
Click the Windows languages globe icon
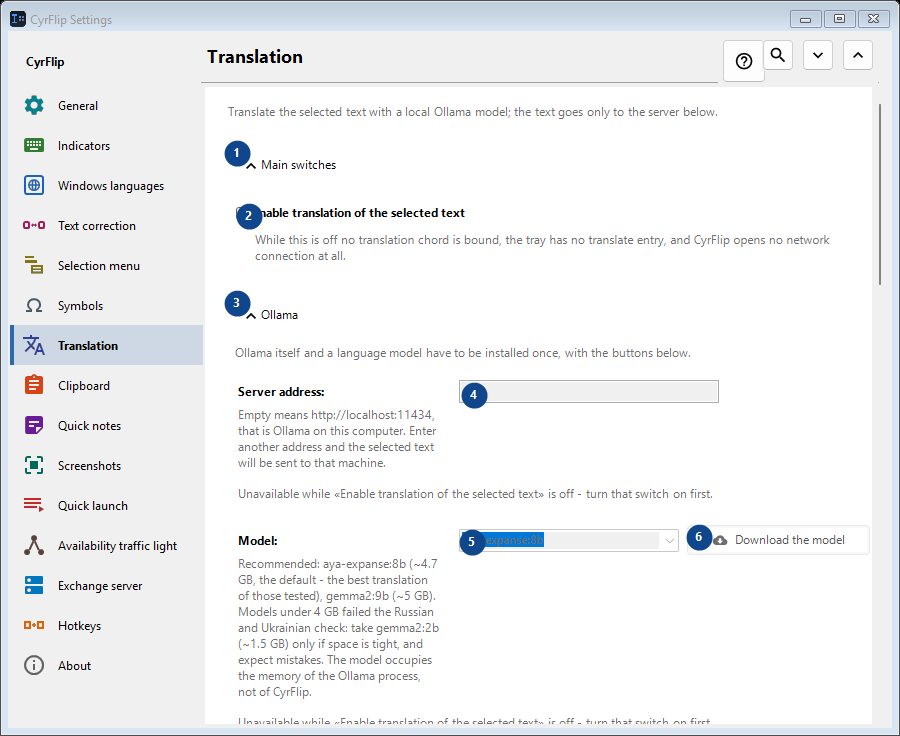point(34,185)
